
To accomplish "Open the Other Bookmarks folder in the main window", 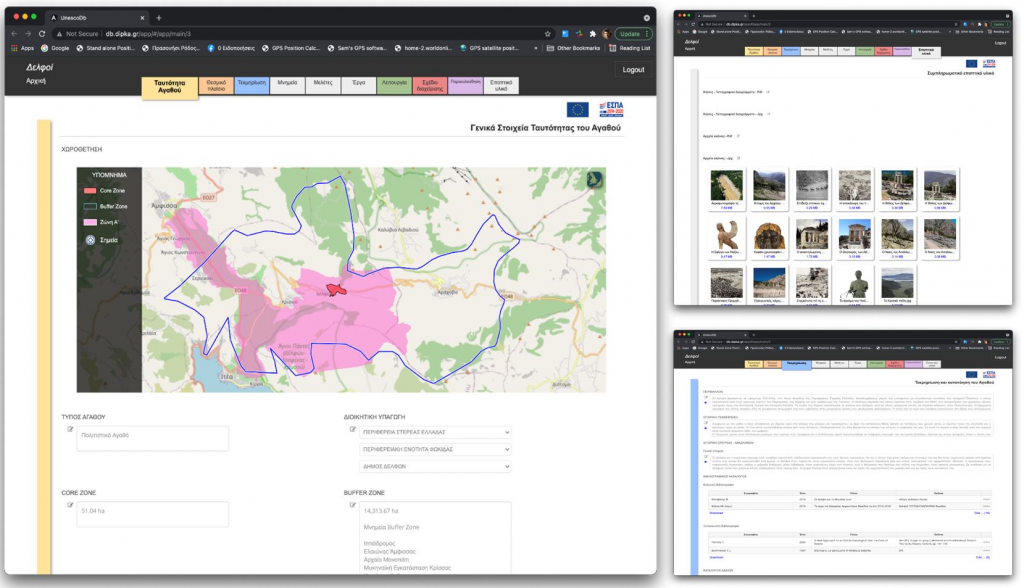I will (x=573, y=48).
